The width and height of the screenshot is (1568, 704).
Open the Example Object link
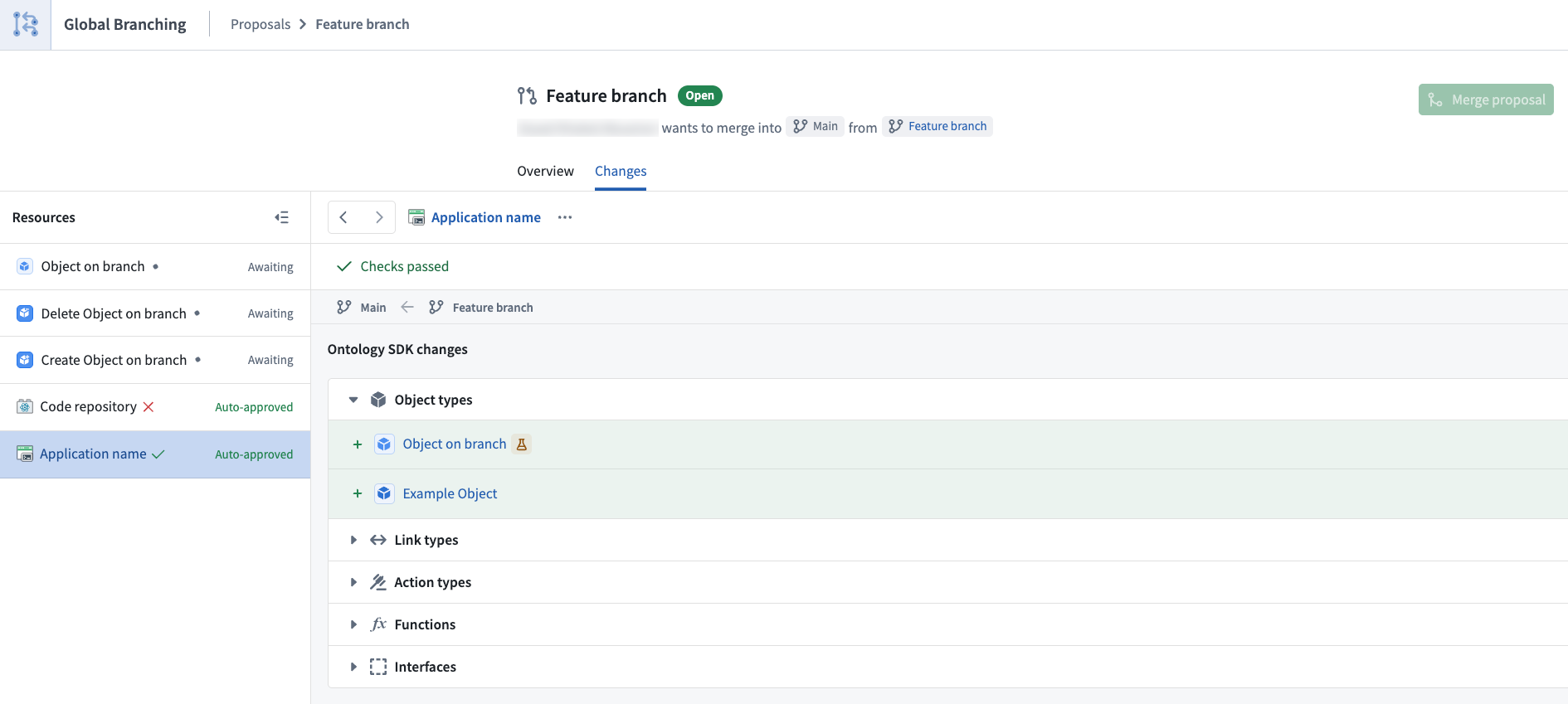tap(450, 493)
